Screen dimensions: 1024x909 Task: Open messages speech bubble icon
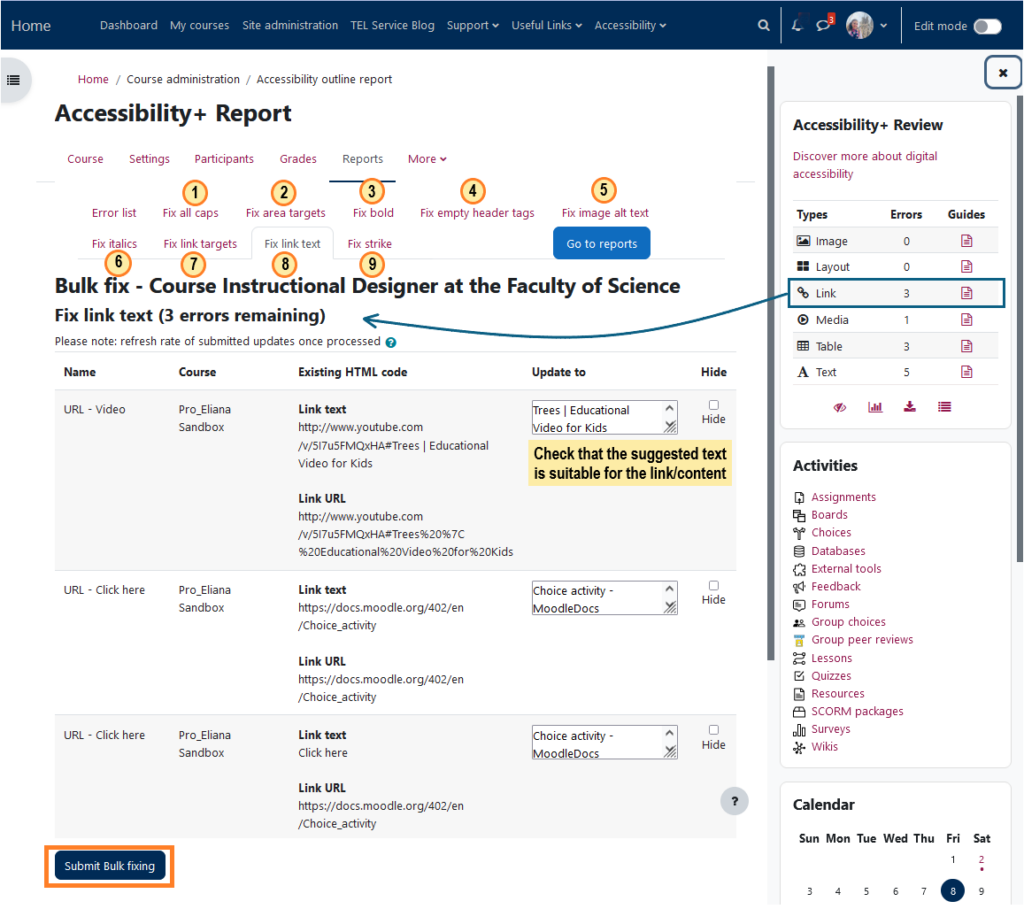(823, 26)
